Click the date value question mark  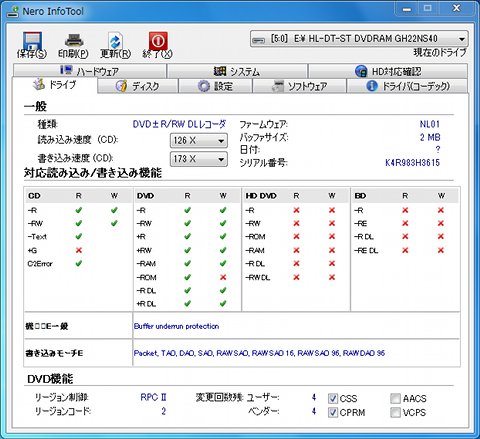438,150
